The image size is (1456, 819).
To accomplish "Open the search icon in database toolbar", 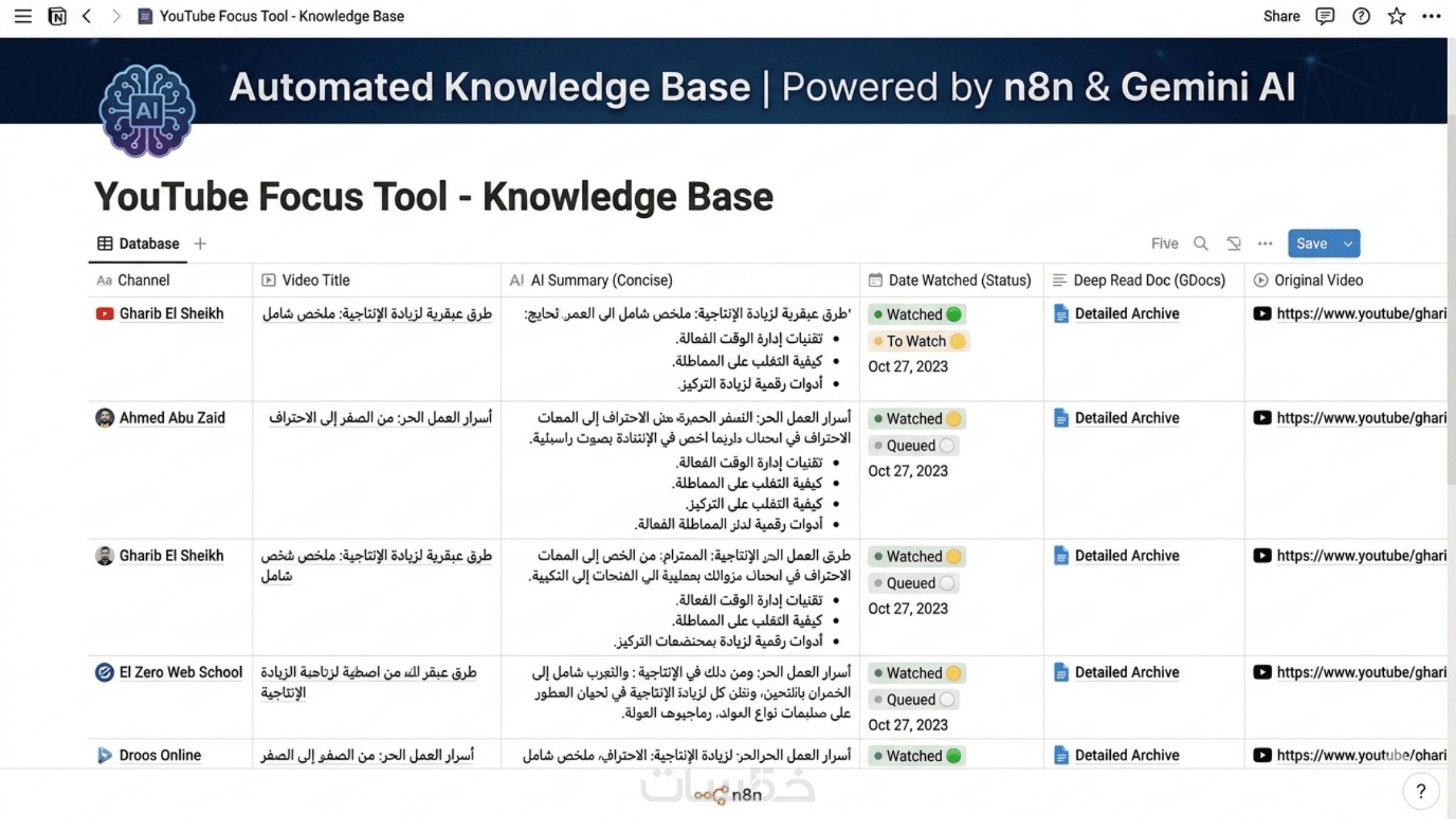I will pos(1201,244).
